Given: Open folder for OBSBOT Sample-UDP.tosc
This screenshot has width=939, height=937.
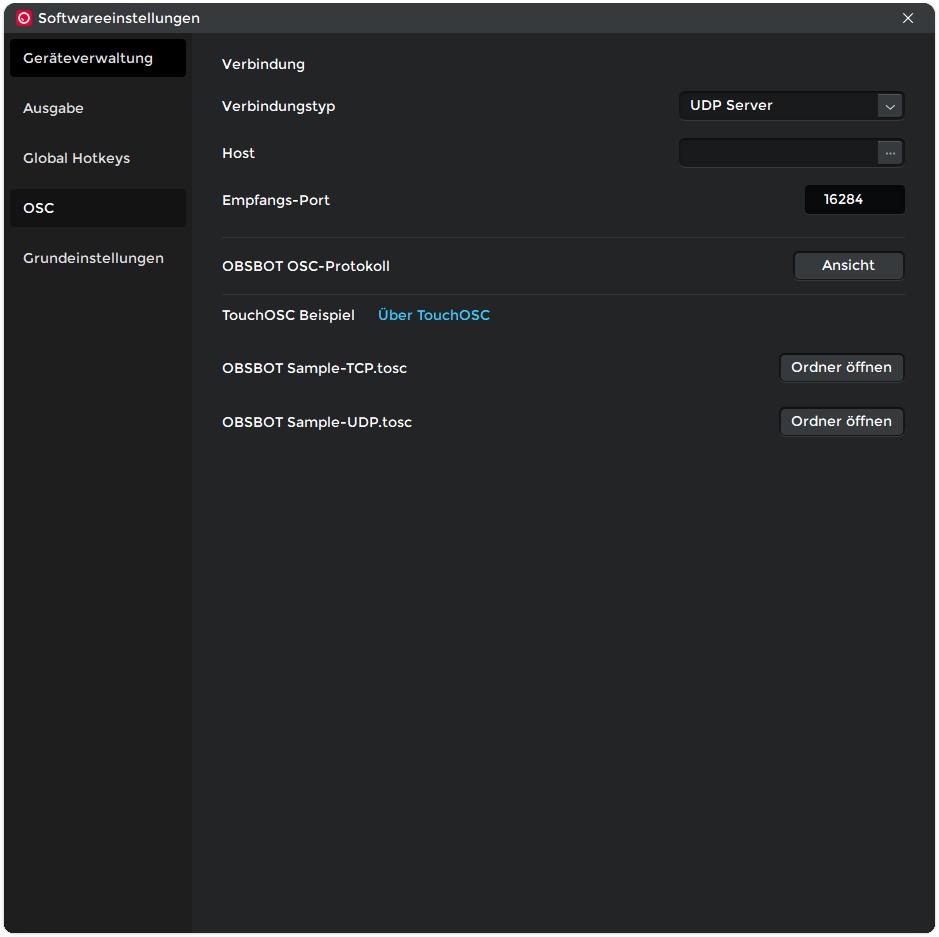Looking at the screenshot, I should click(841, 422).
